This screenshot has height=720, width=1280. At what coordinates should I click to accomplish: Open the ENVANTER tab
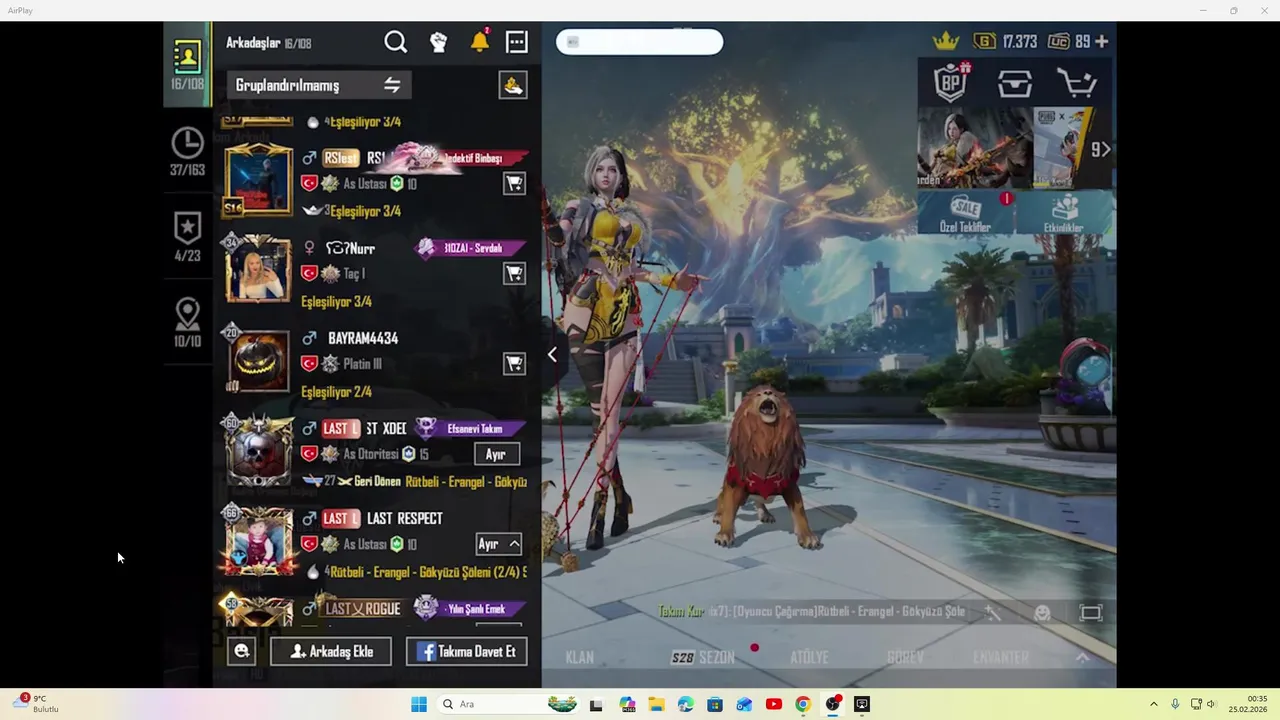1001,657
